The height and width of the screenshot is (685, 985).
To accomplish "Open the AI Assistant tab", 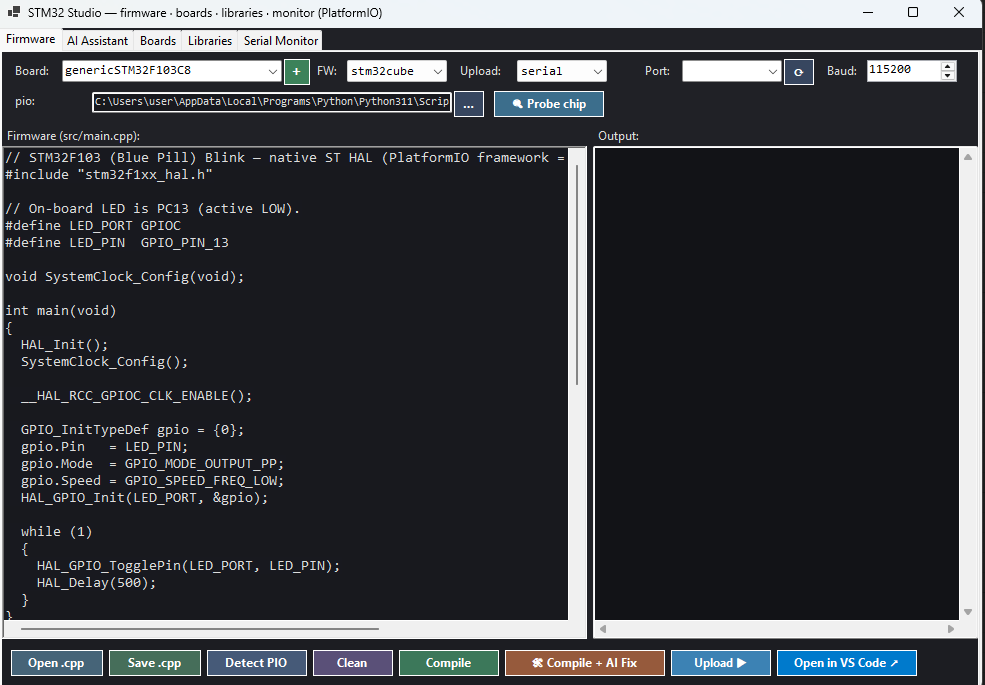I will click(x=97, y=41).
